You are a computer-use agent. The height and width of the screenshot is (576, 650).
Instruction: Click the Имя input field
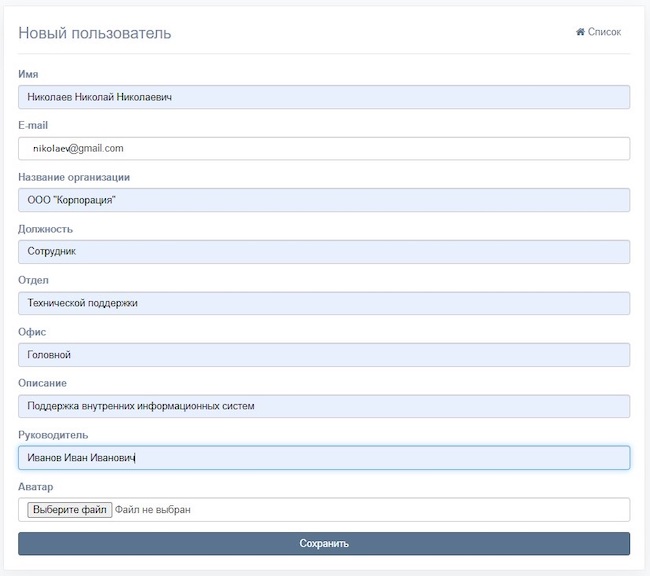324,97
